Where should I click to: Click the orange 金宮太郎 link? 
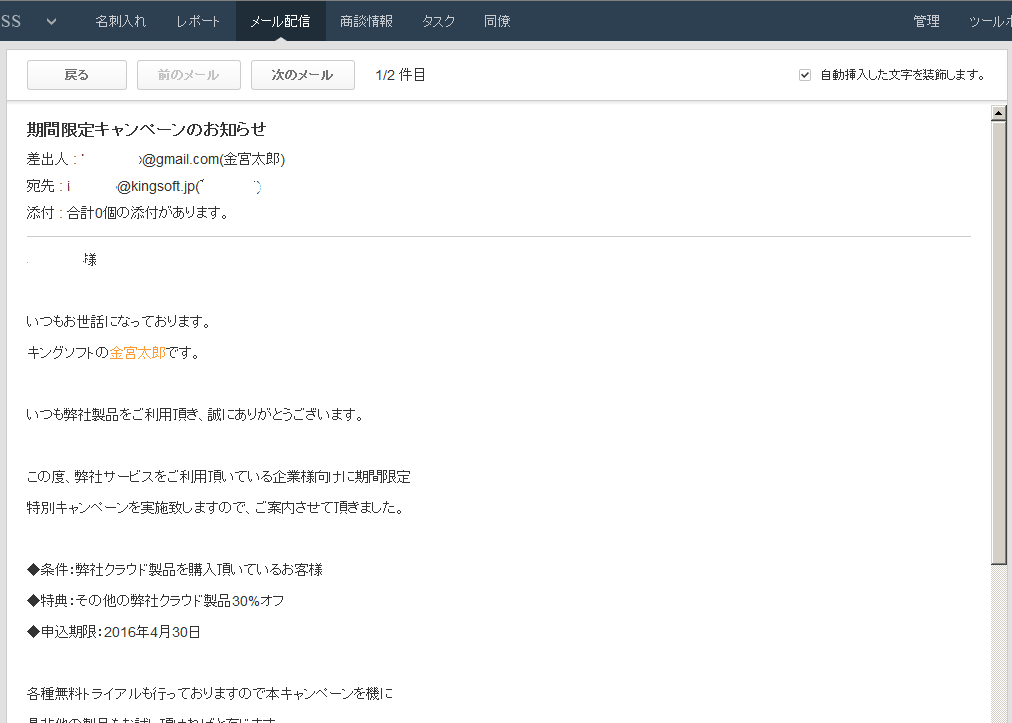pos(137,352)
